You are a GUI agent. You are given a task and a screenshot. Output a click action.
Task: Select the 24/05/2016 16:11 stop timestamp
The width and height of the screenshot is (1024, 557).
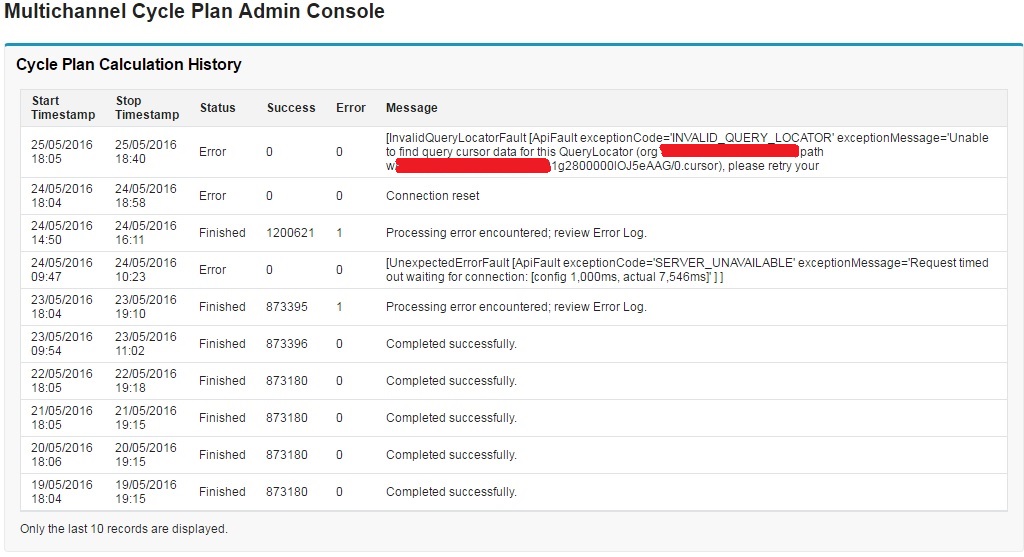click(145, 233)
